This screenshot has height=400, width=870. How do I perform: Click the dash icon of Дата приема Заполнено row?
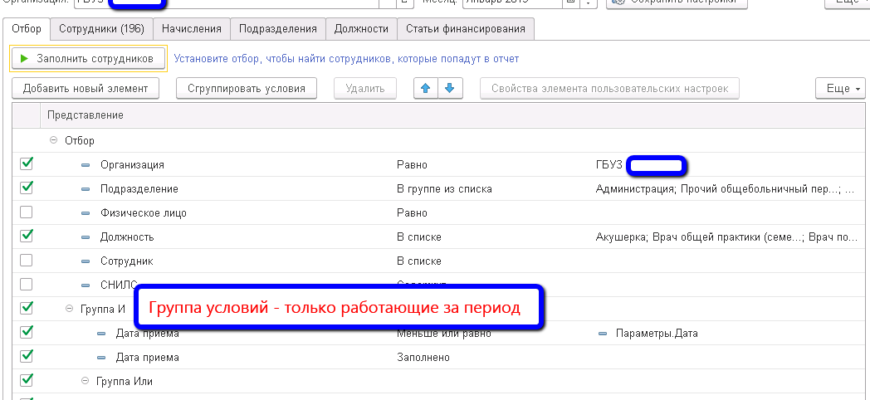point(101,358)
